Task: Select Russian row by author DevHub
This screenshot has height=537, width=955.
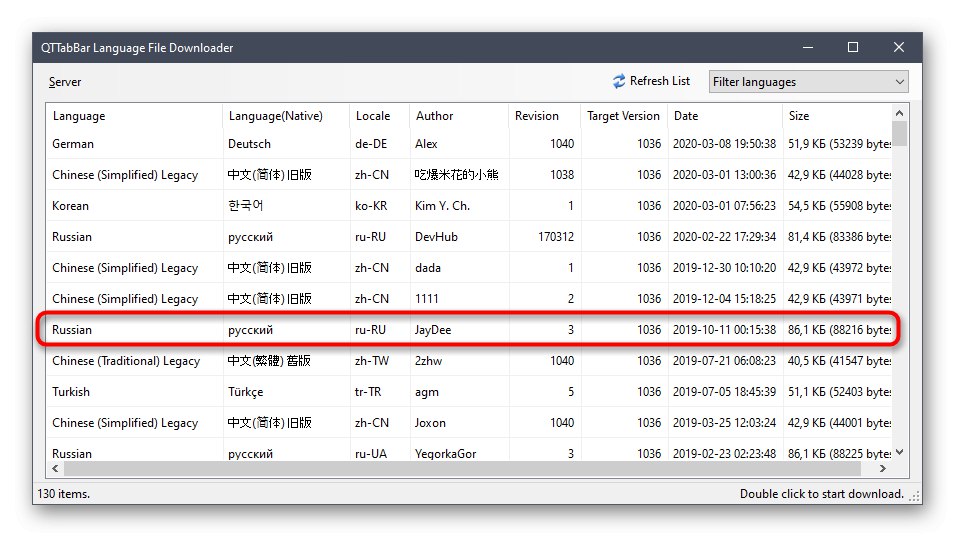Action: pos(469,237)
